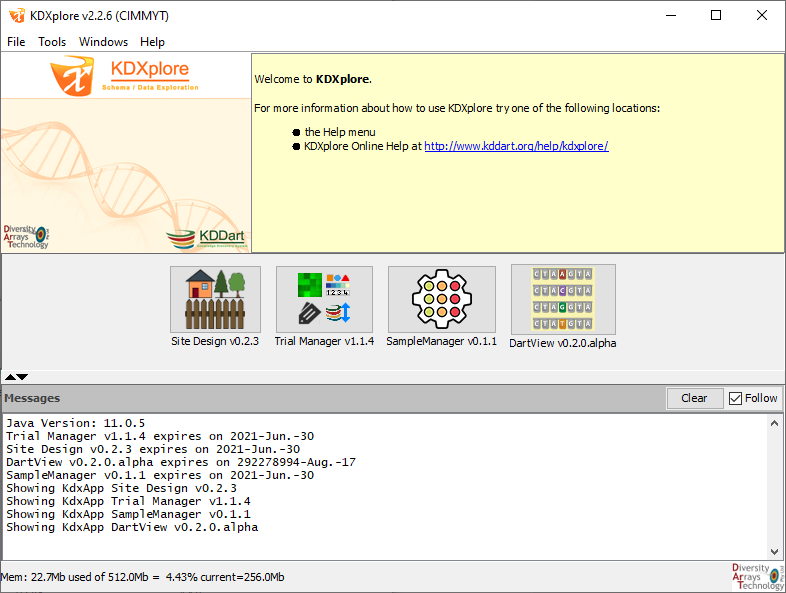Launch the Site Design house icon
This screenshot has width=786, height=593.
click(x=215, y=299)
